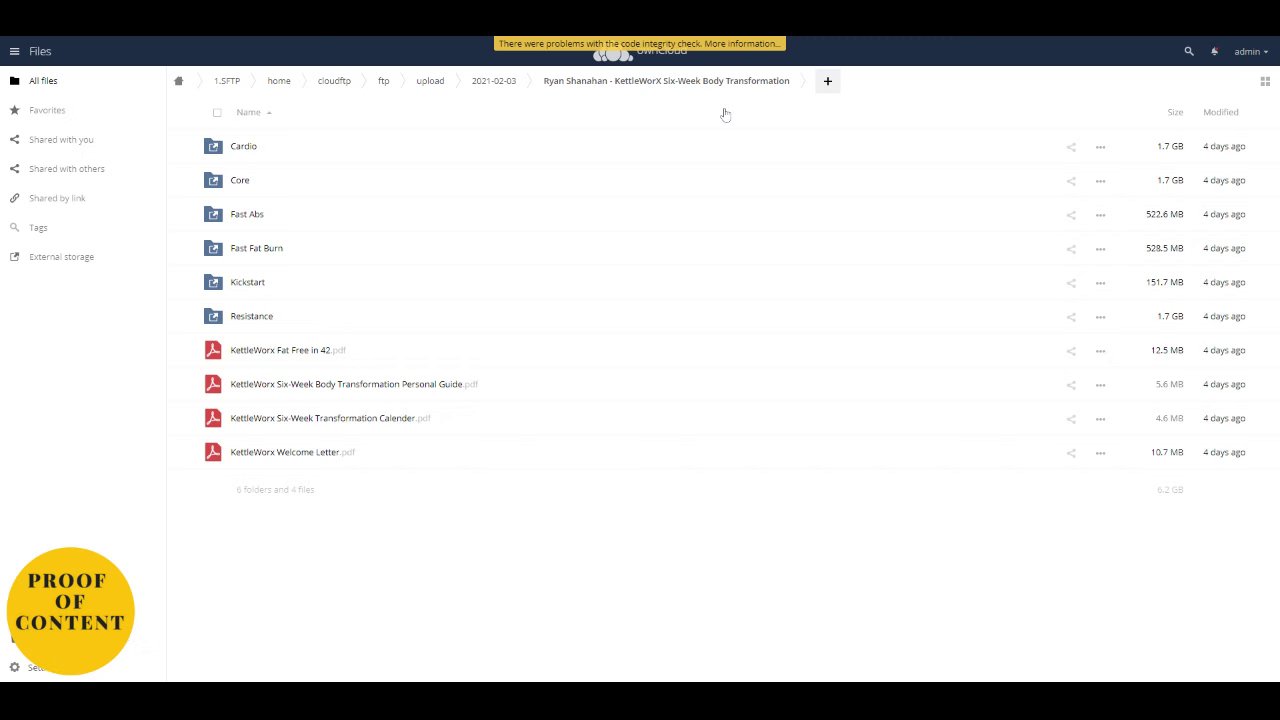This screenshot has width=1280, height=720.
Task: Click PDF icon for Personal Guide
Action: [x=213, y=384]
